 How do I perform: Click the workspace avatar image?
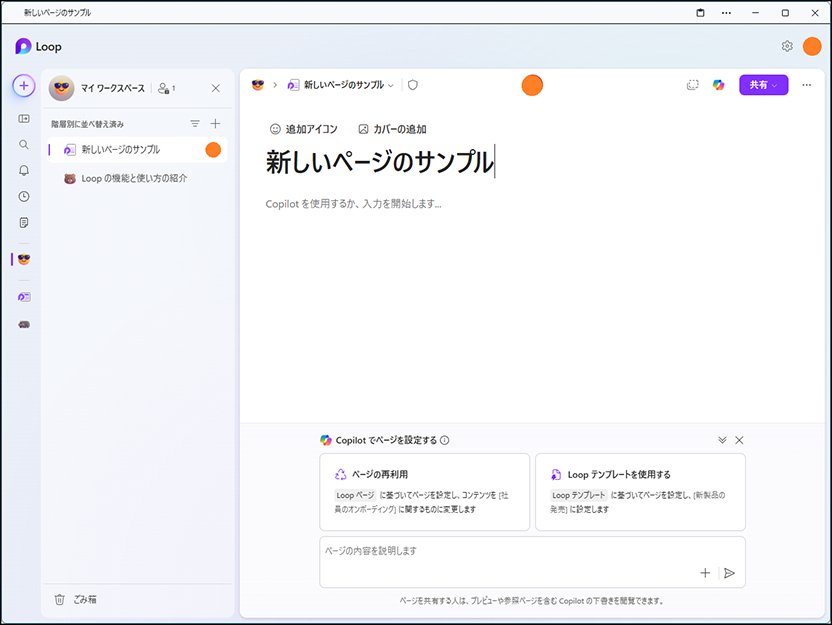click(x=62, y=88)
